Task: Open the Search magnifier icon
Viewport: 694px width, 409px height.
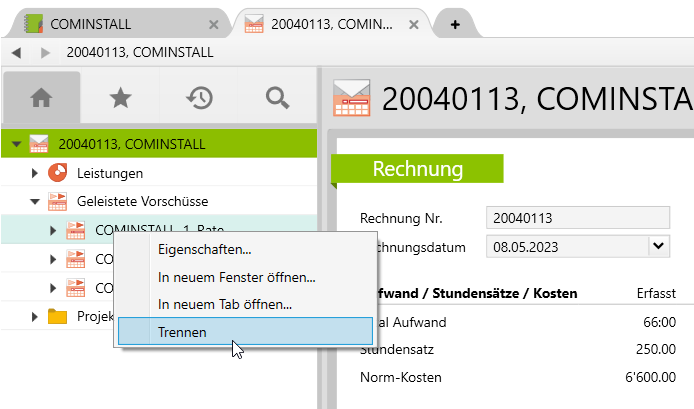Action: pyautogui.click(x=276, y=97)
